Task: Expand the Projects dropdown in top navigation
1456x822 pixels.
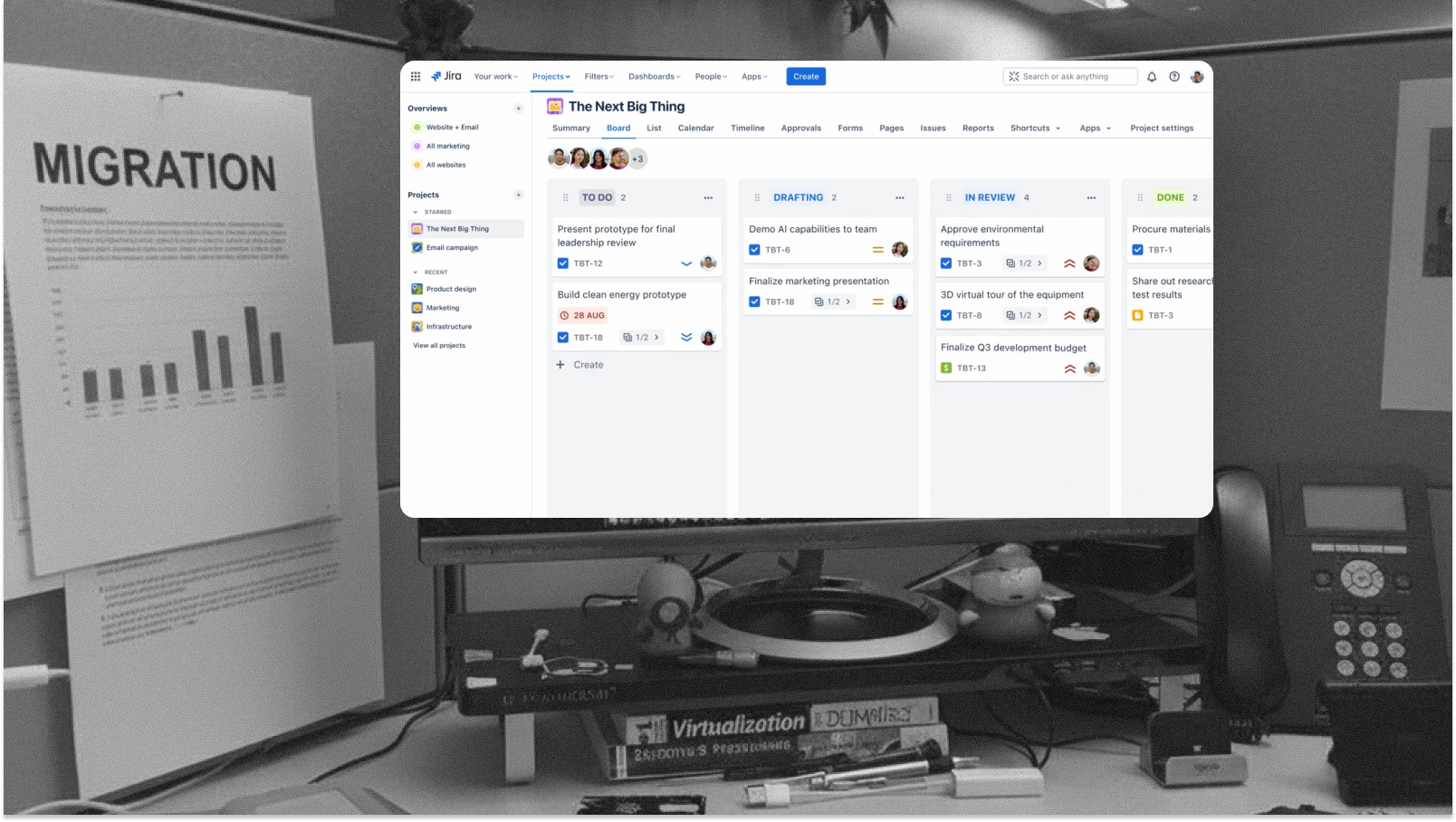Action: [551, 77]
